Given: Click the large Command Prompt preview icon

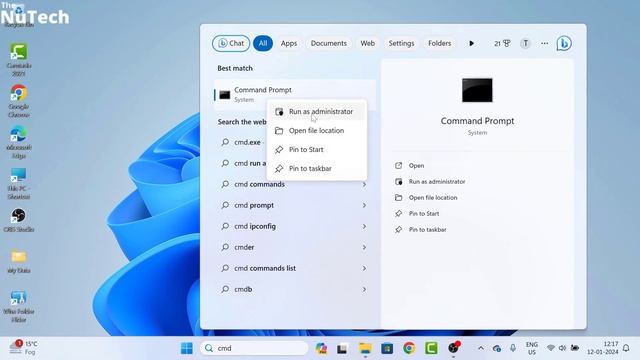Looking at the screenshot, I should pyautogui.click(x=477, y=90).
